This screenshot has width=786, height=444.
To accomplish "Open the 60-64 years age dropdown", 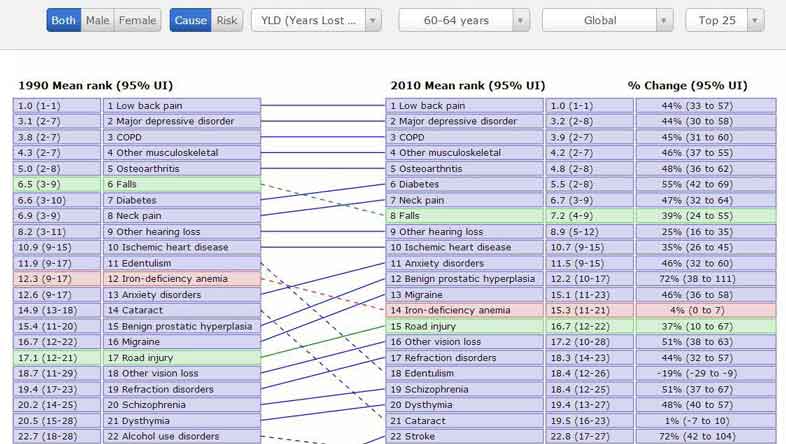I will tap(464, 20).
